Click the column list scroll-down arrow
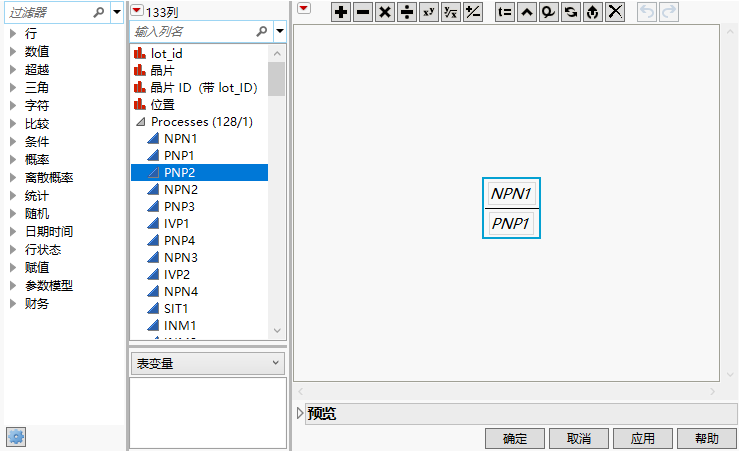This screenshot has width=739, height=451. pos(277,331)
